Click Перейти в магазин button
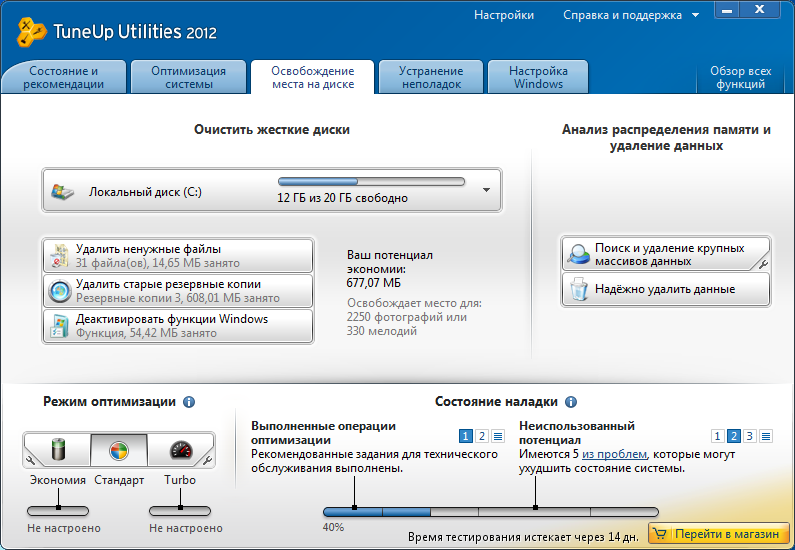795x550 pixels. 718,534
